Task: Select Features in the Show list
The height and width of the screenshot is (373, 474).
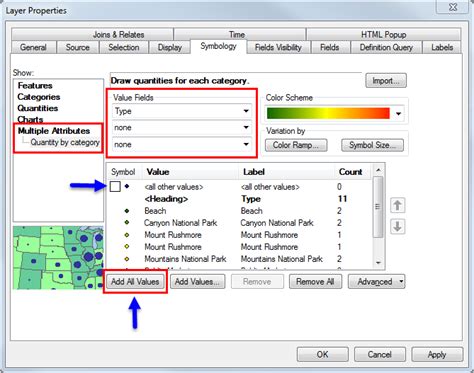Action: (35, 86)
